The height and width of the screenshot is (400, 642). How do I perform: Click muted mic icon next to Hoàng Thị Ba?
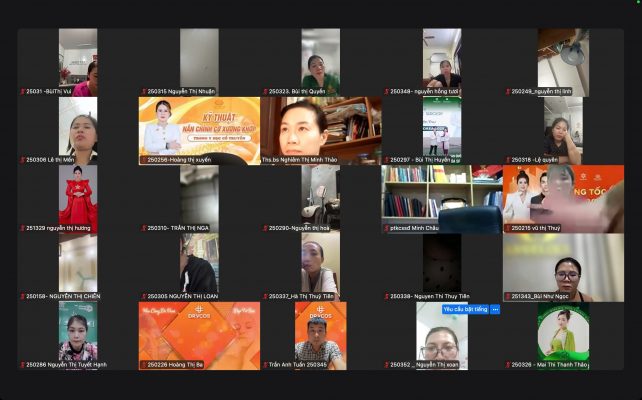coord(143,365)
